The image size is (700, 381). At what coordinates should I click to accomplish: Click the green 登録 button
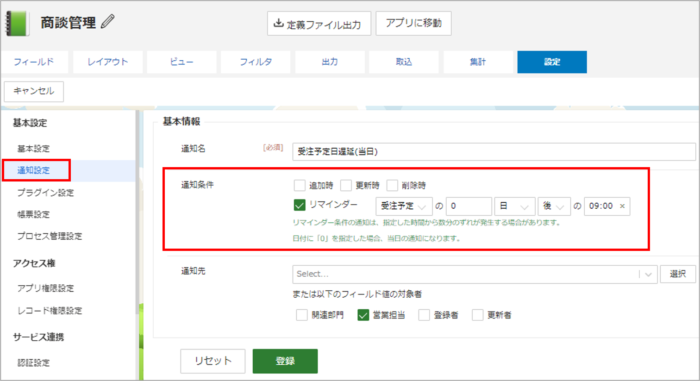(285, 361)
